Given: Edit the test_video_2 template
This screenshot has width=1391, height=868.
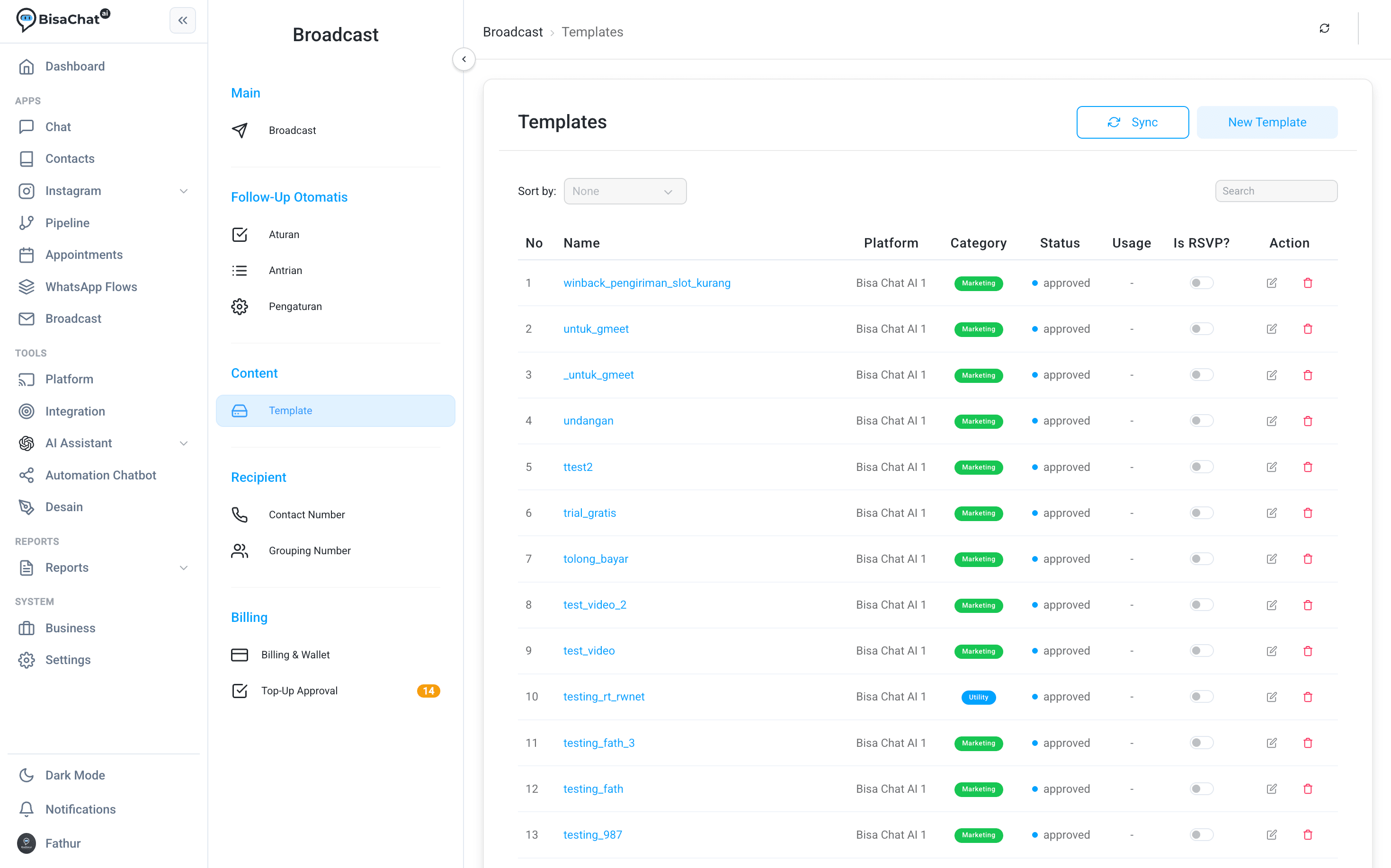Looking at the screenshot, I should pyautogui.click(x=1272, y=604).
